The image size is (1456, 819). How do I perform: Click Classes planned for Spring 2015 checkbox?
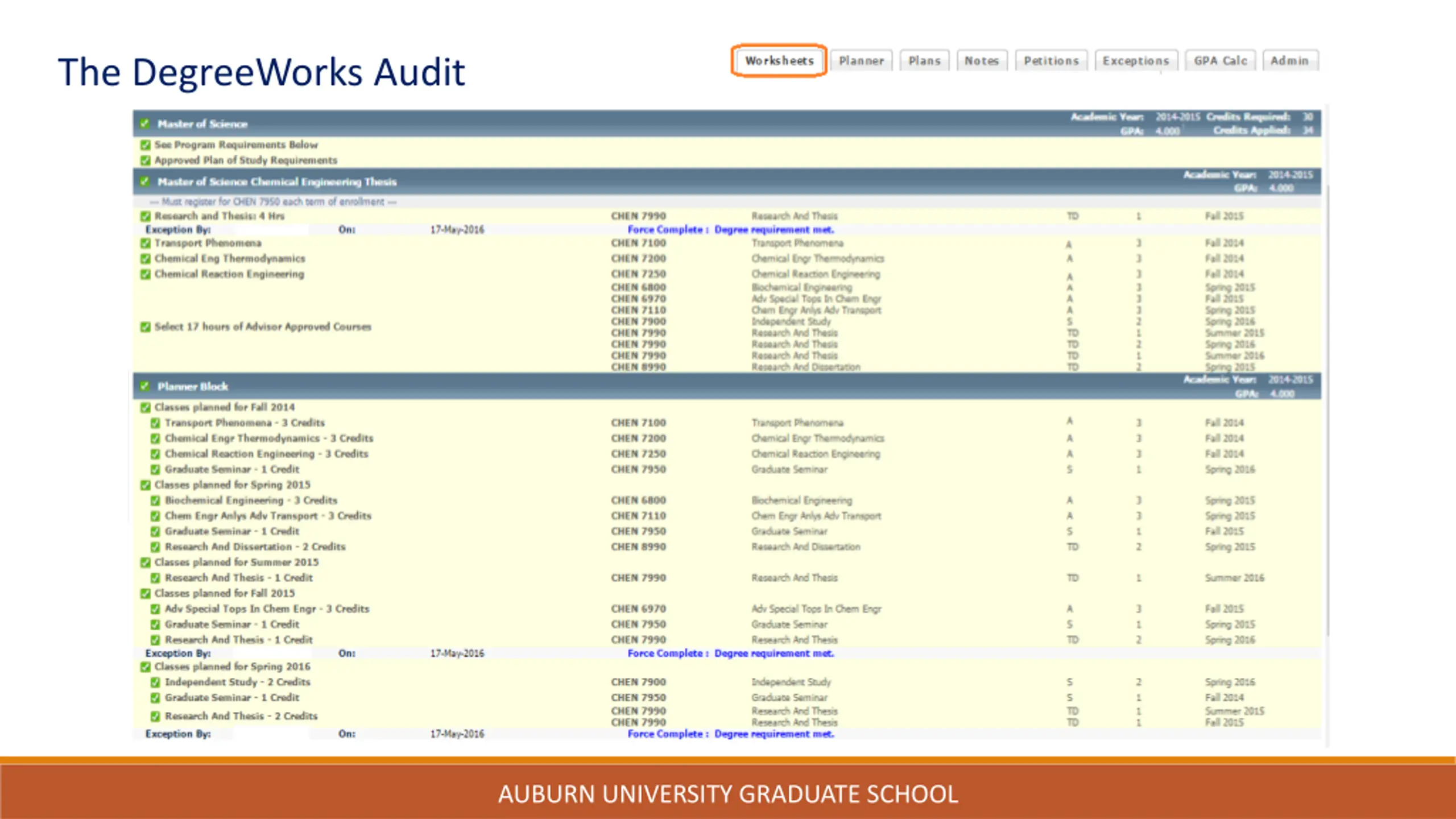point(146,485)
